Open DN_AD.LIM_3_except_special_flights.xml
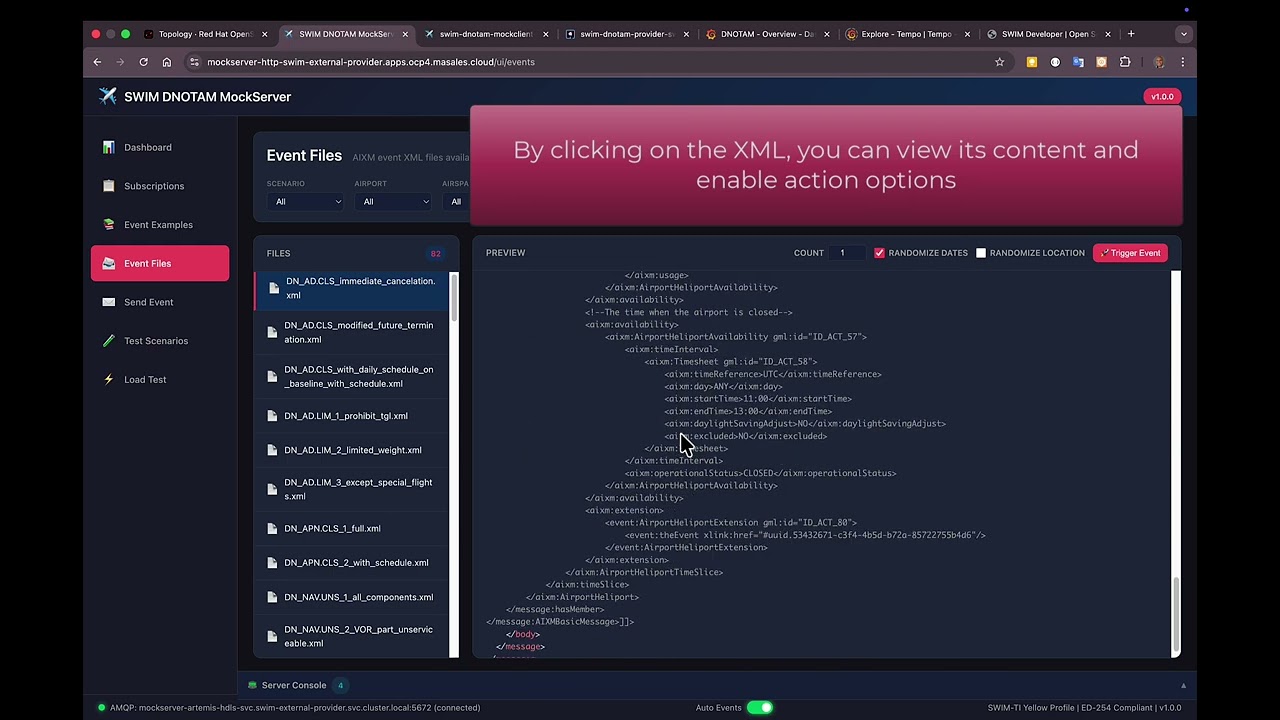The height and width of the screenshot is (720, 1280). (x=352, y=489)
